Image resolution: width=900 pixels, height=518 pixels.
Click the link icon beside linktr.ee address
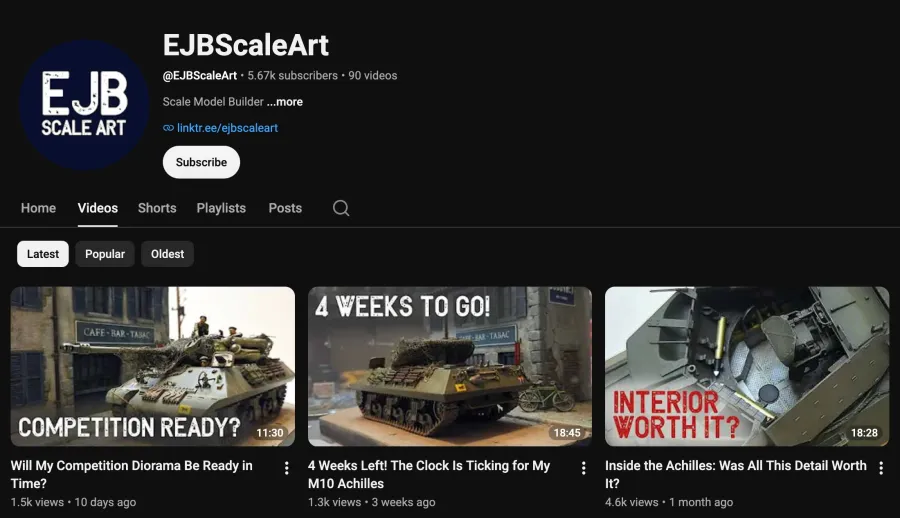pos(168,128)
